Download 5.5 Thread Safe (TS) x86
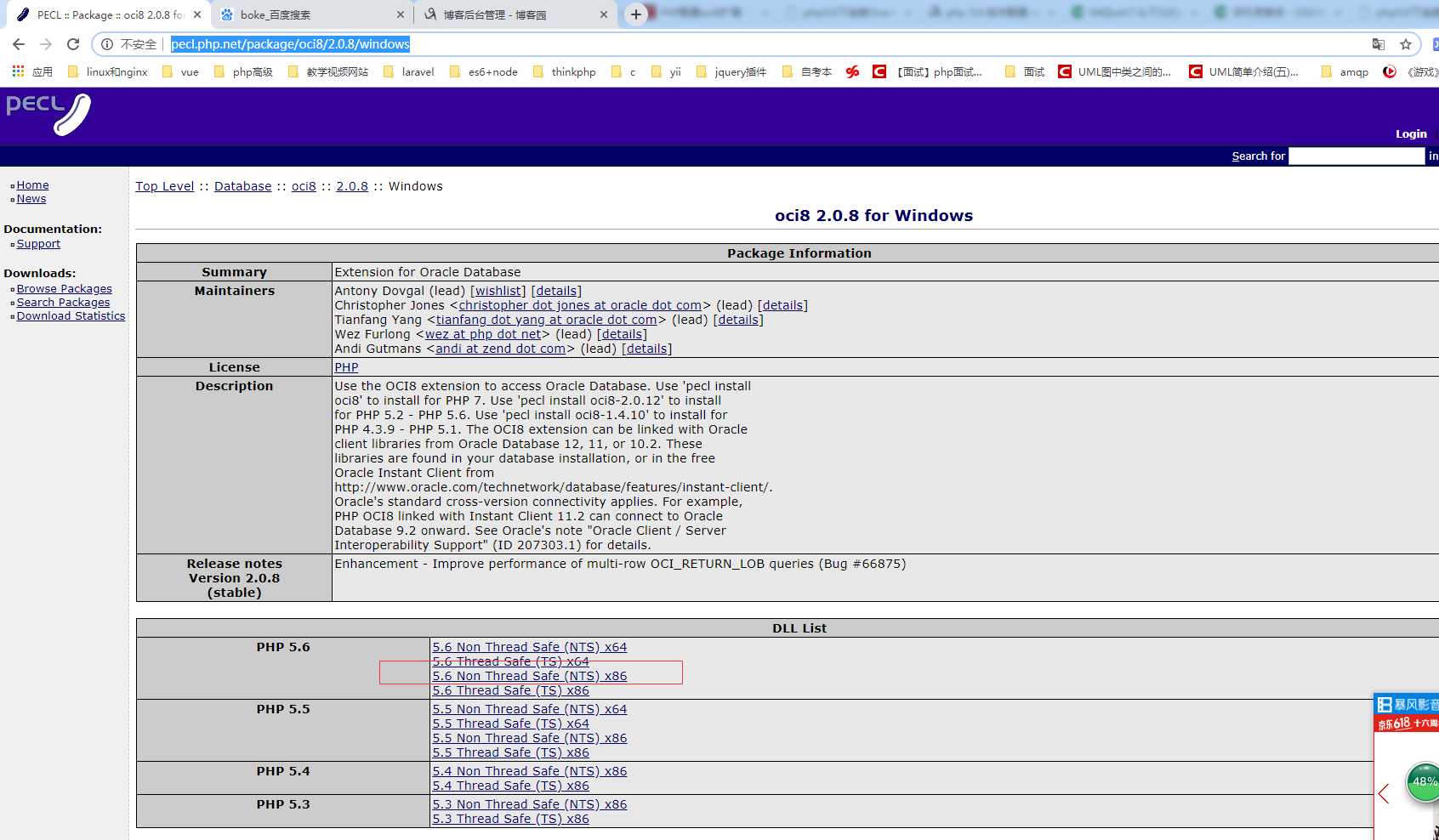Viewport: 1439px width, 840px height. (511, 752)
